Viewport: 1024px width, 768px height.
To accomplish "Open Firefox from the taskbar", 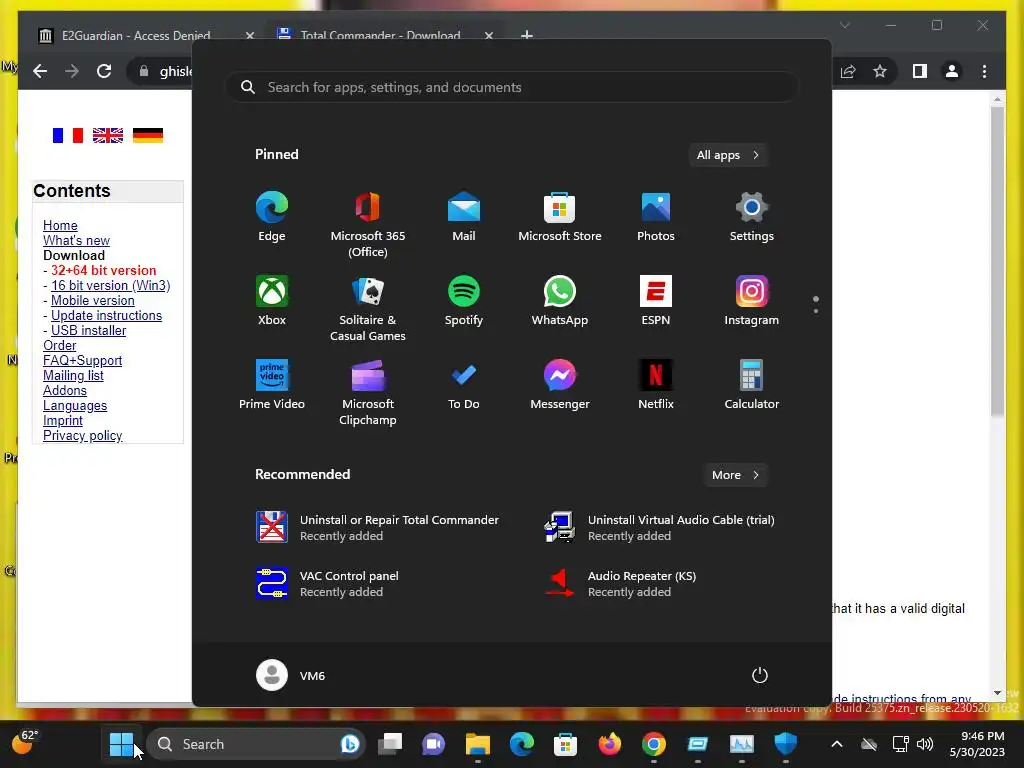I will click(x=609, y=744).
